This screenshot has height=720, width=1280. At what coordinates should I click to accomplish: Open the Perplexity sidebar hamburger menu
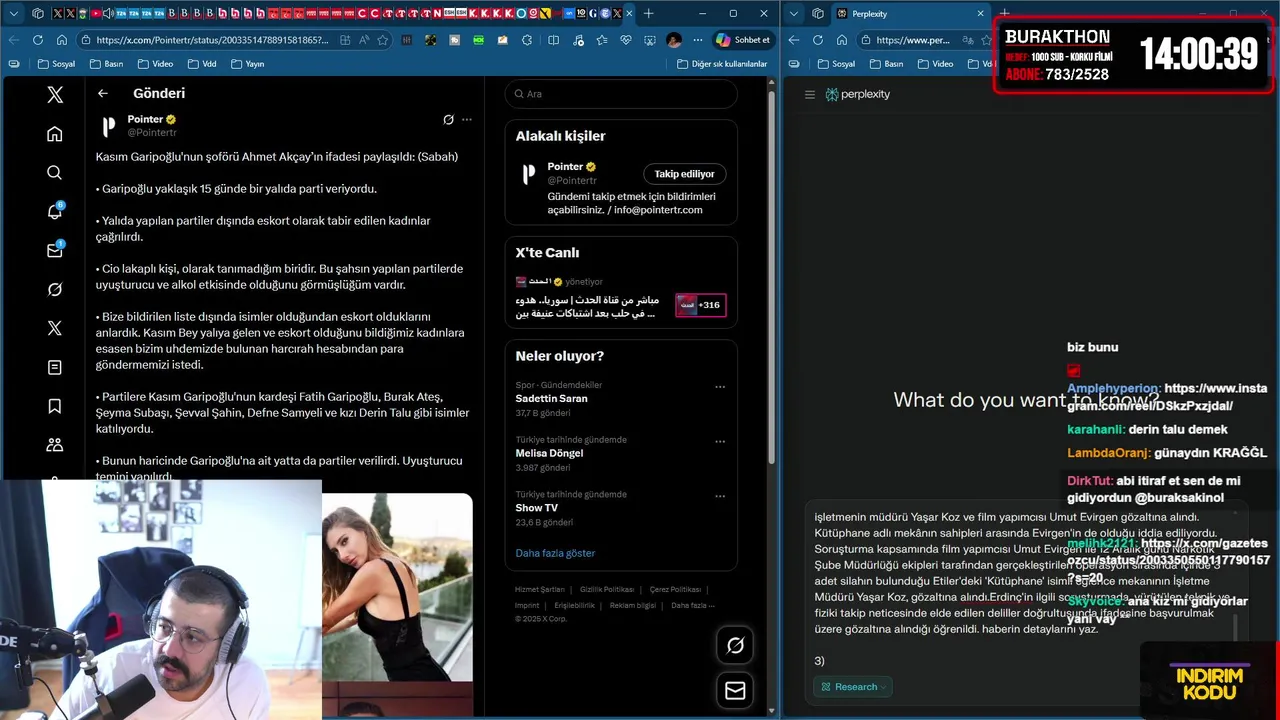click(810, 94)
